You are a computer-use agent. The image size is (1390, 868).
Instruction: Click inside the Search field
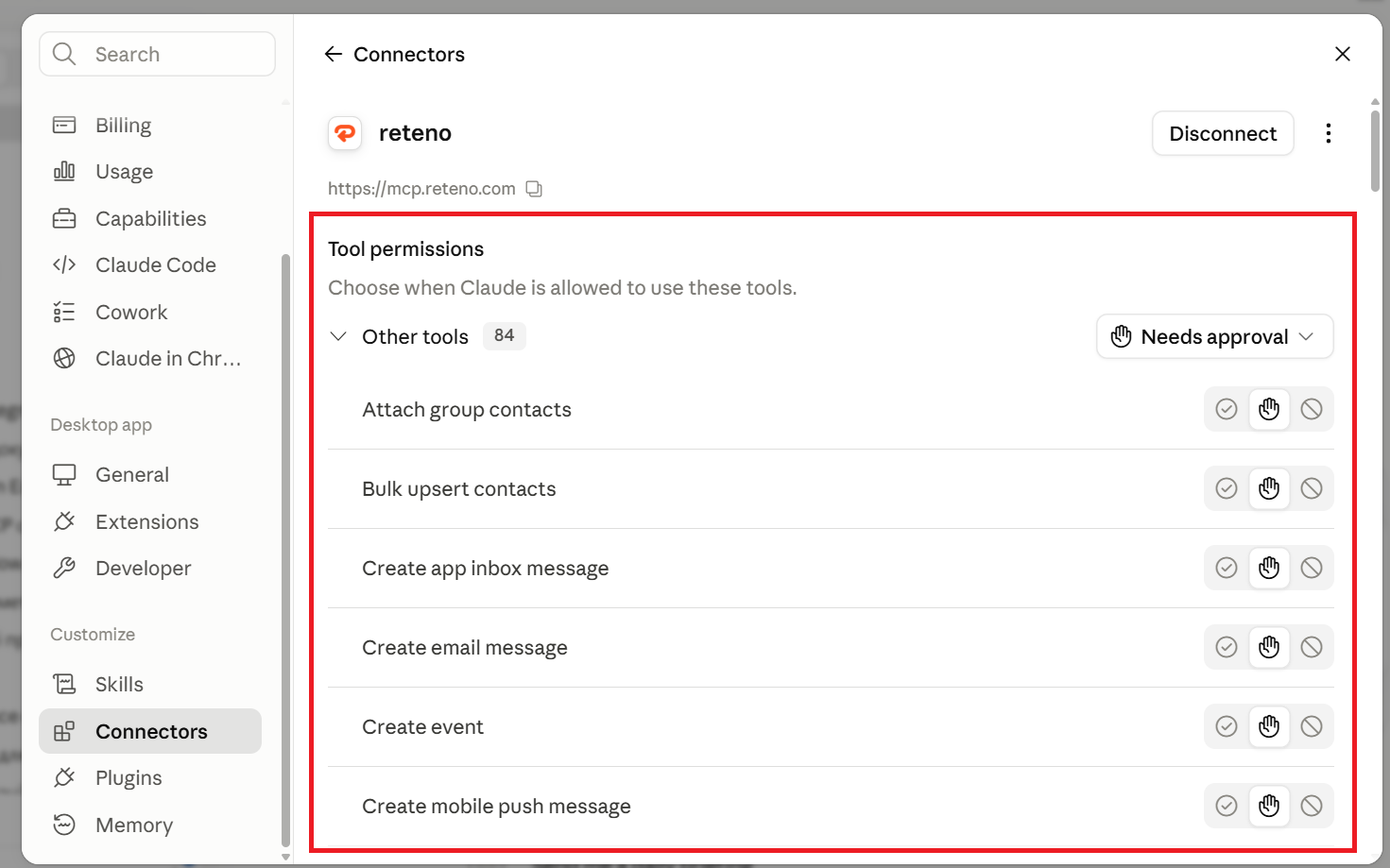pyautogui.click(x=158, y=54)
